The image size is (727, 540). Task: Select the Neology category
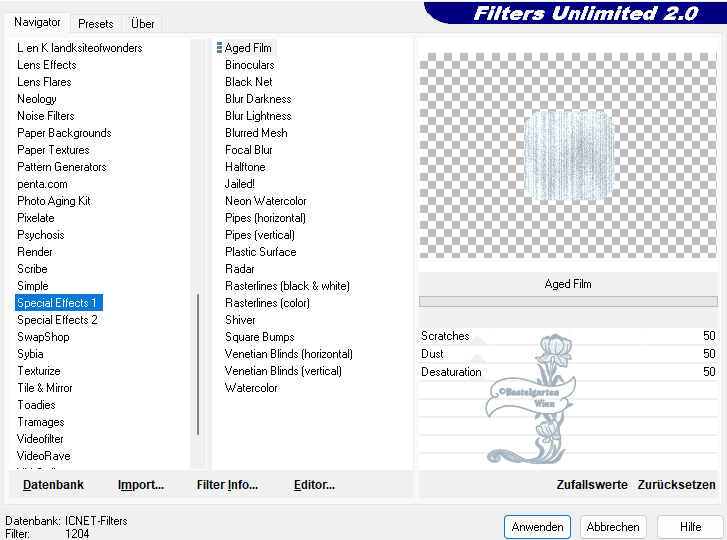[37, 99]
